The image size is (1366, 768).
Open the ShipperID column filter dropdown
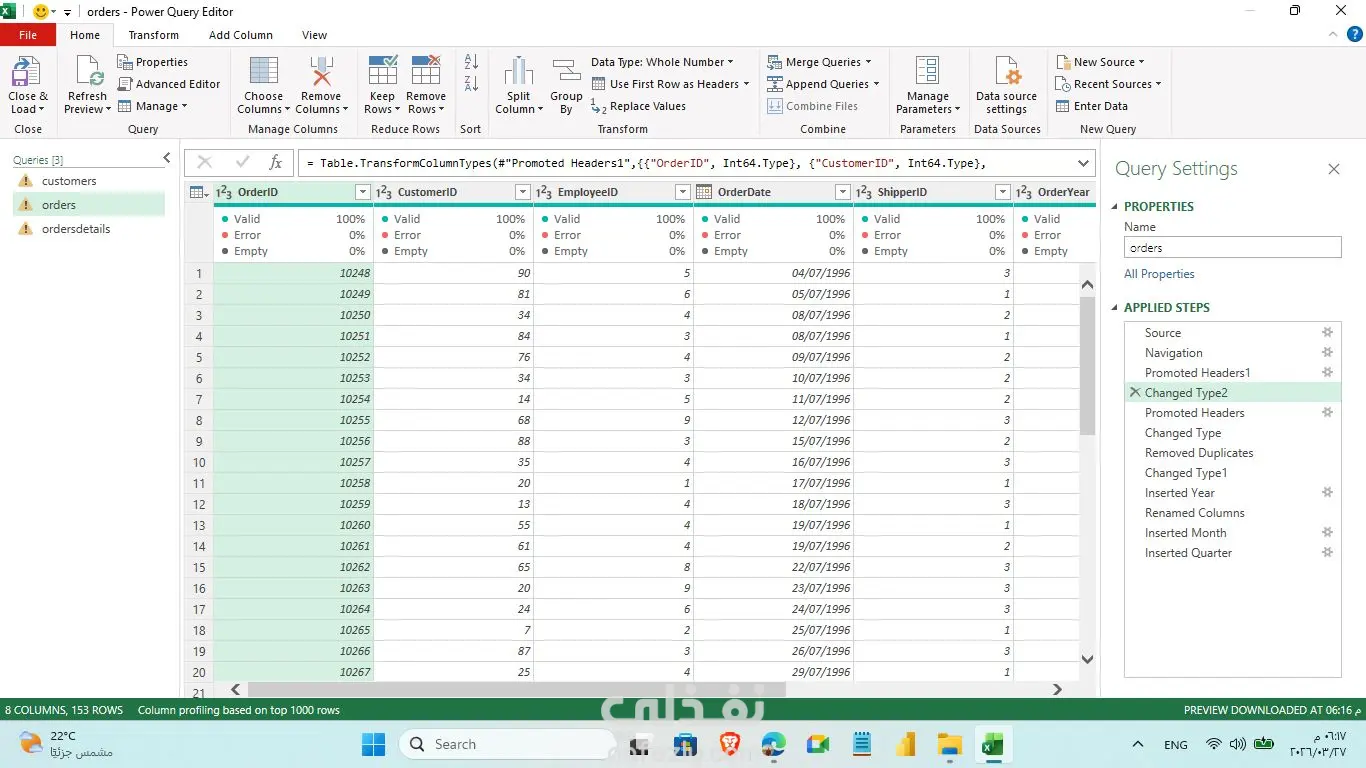pyautogui.click(x=1002, y=192)
